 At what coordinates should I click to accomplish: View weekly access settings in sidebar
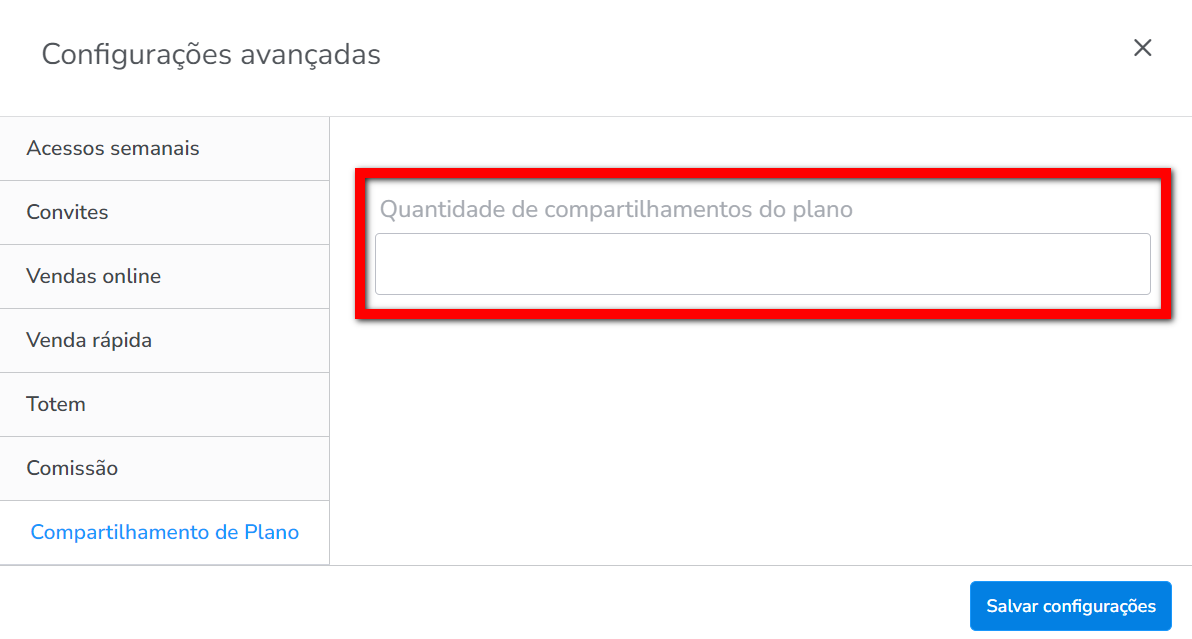pyautogui.click(x=113, y=148)
